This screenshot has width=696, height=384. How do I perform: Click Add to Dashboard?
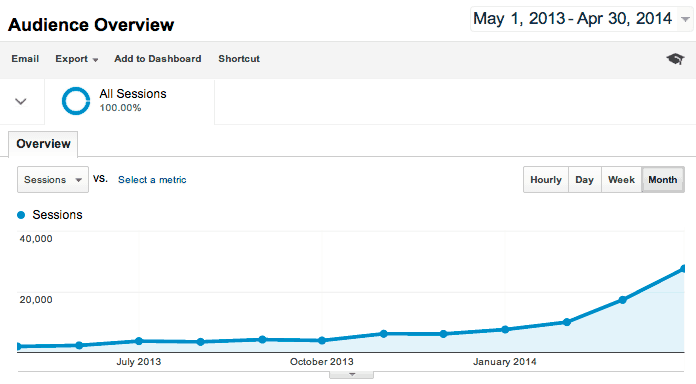158,59
